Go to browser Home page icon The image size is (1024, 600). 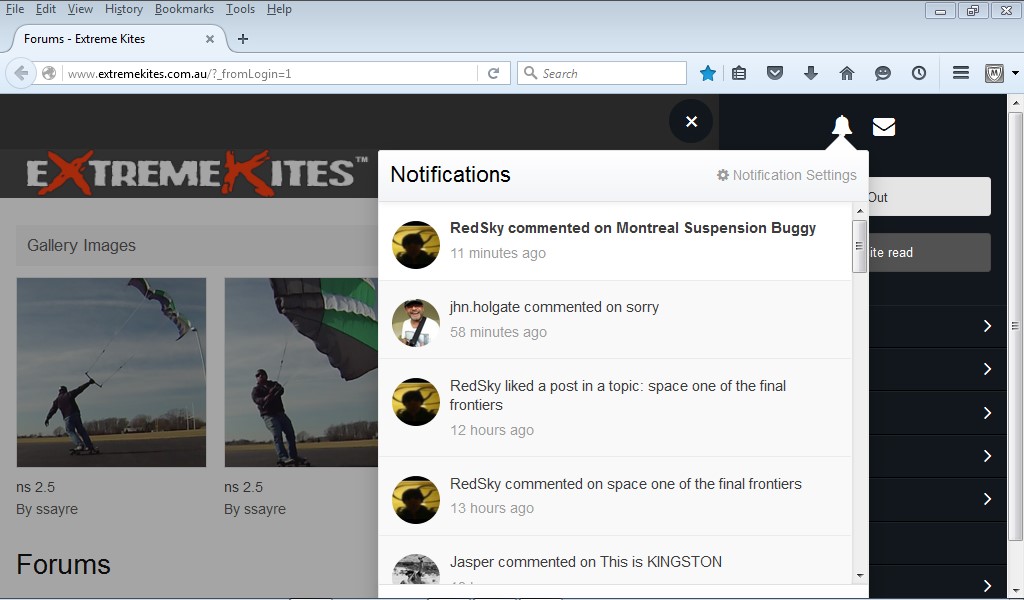[847, 73]
